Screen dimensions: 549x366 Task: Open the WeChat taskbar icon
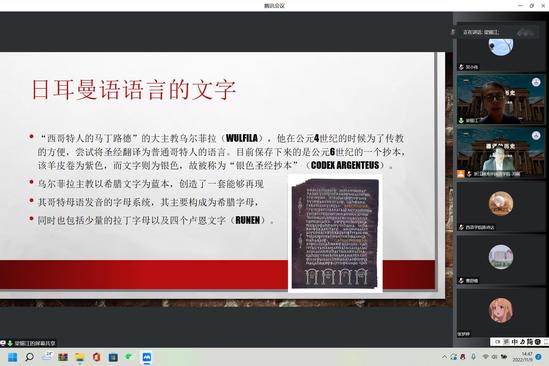[129, 357]
